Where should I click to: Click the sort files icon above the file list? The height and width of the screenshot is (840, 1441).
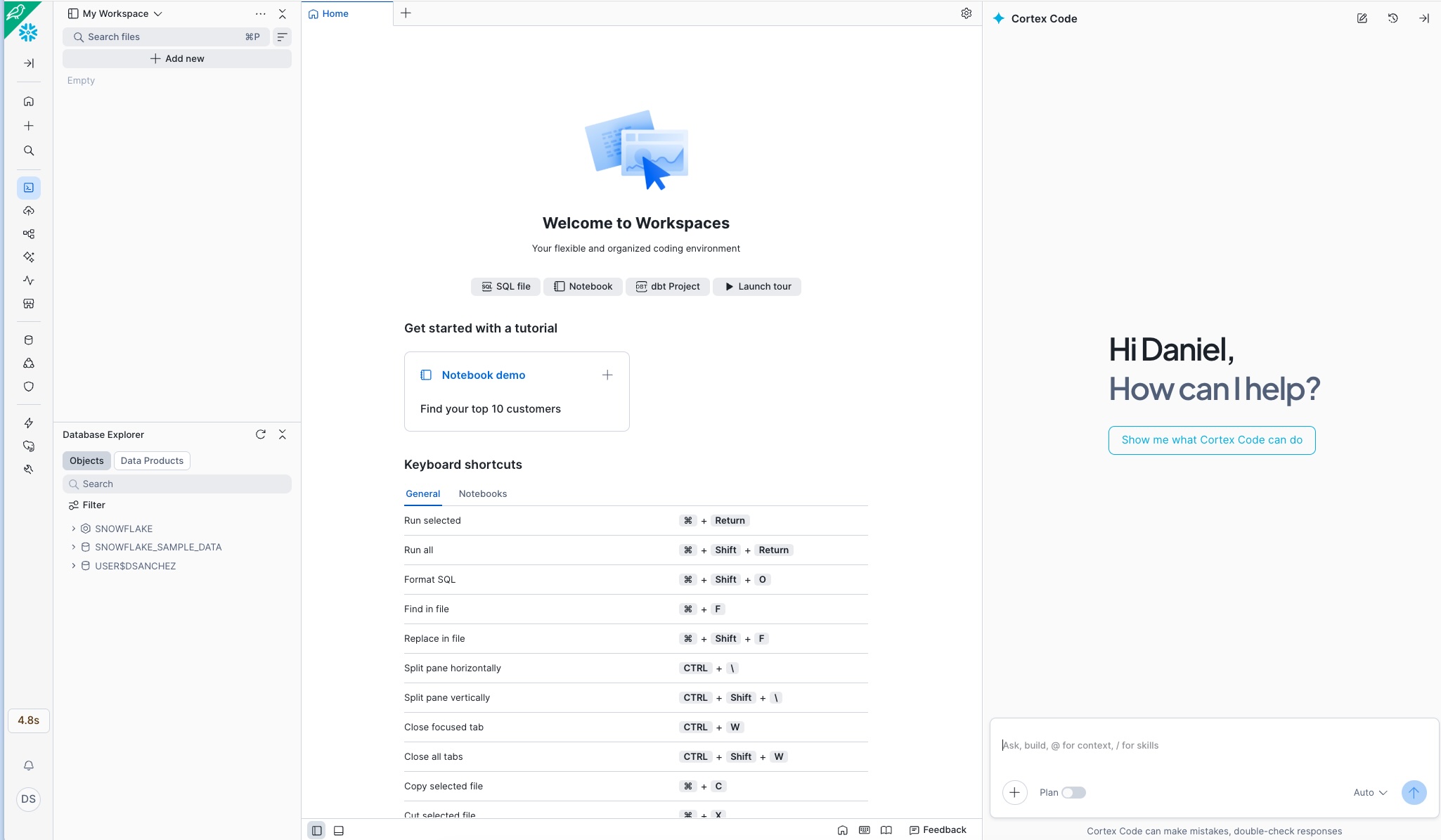pos(282,37)
